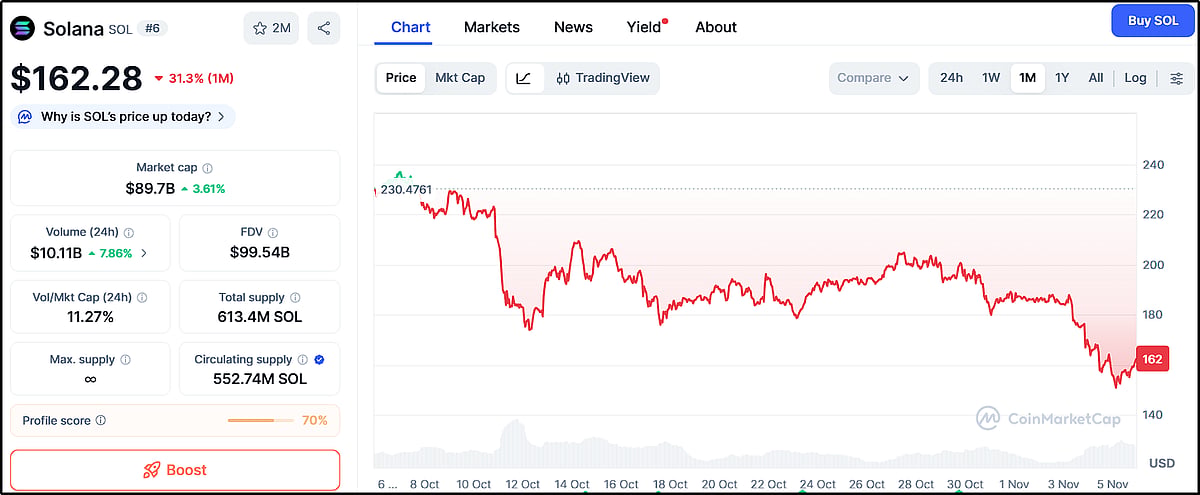
Task: Open the News tab
Action: (573, 27)
